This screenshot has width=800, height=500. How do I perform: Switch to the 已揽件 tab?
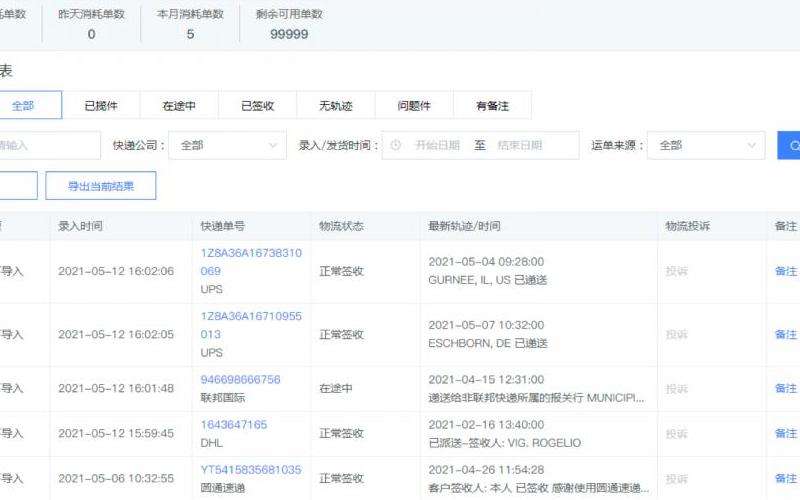[101, 105]
